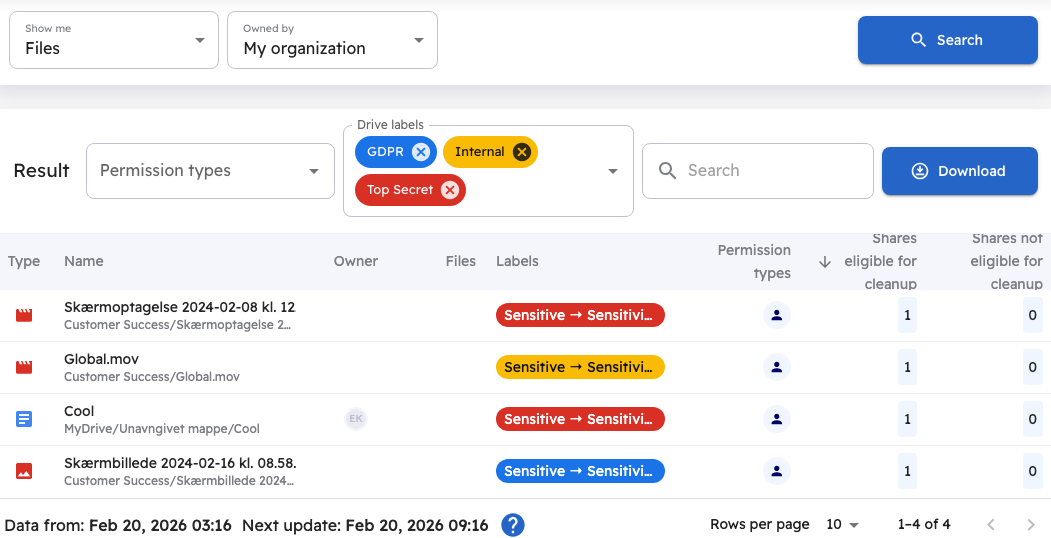
Task: Sort by the Files column header
Action: (460, 261)
